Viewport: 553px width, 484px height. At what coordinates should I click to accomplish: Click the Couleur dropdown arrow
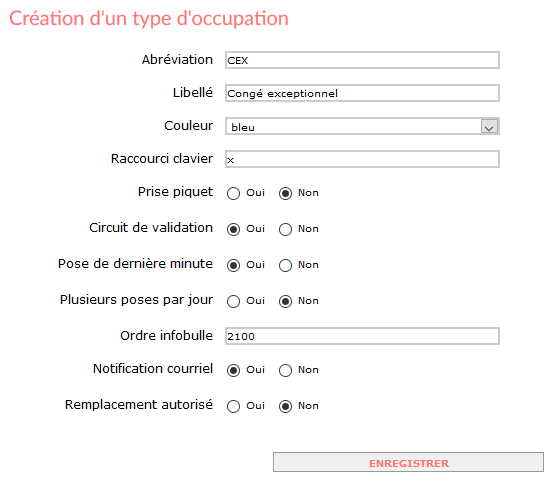[489, 127]
